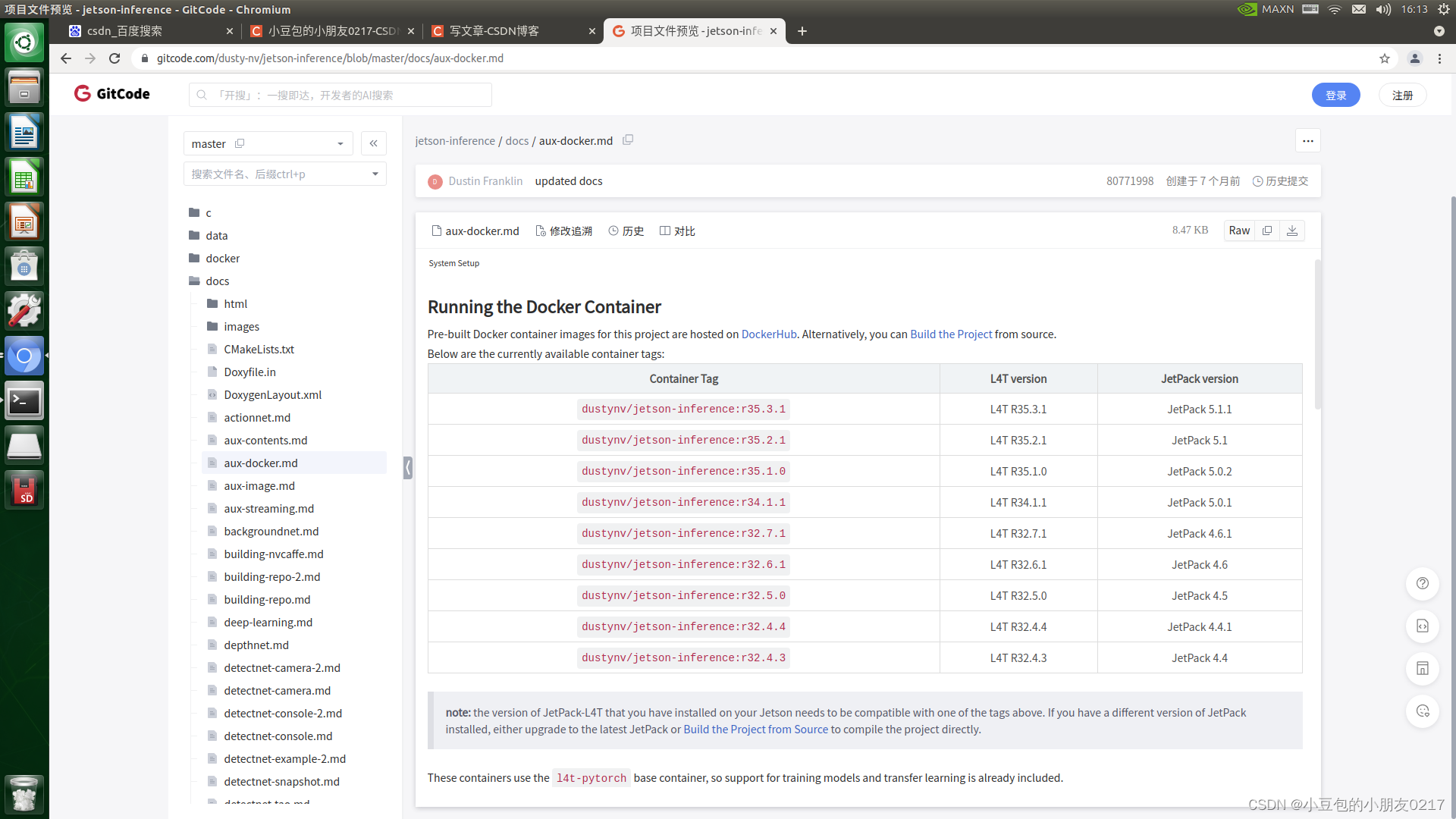Click the GitCode logo
1456x819 pixels.
[x=112, y=93]
